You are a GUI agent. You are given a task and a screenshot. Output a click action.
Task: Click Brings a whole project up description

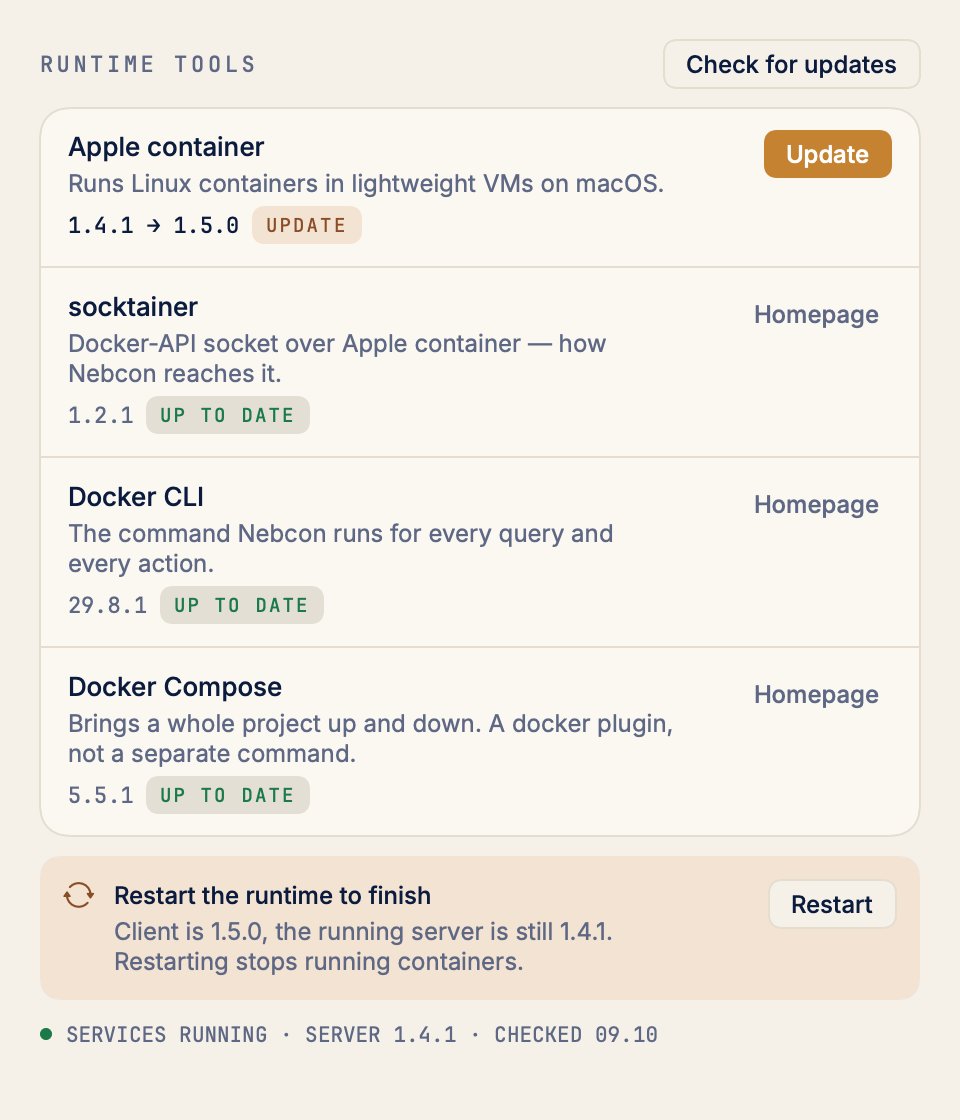tap(371, 739)
